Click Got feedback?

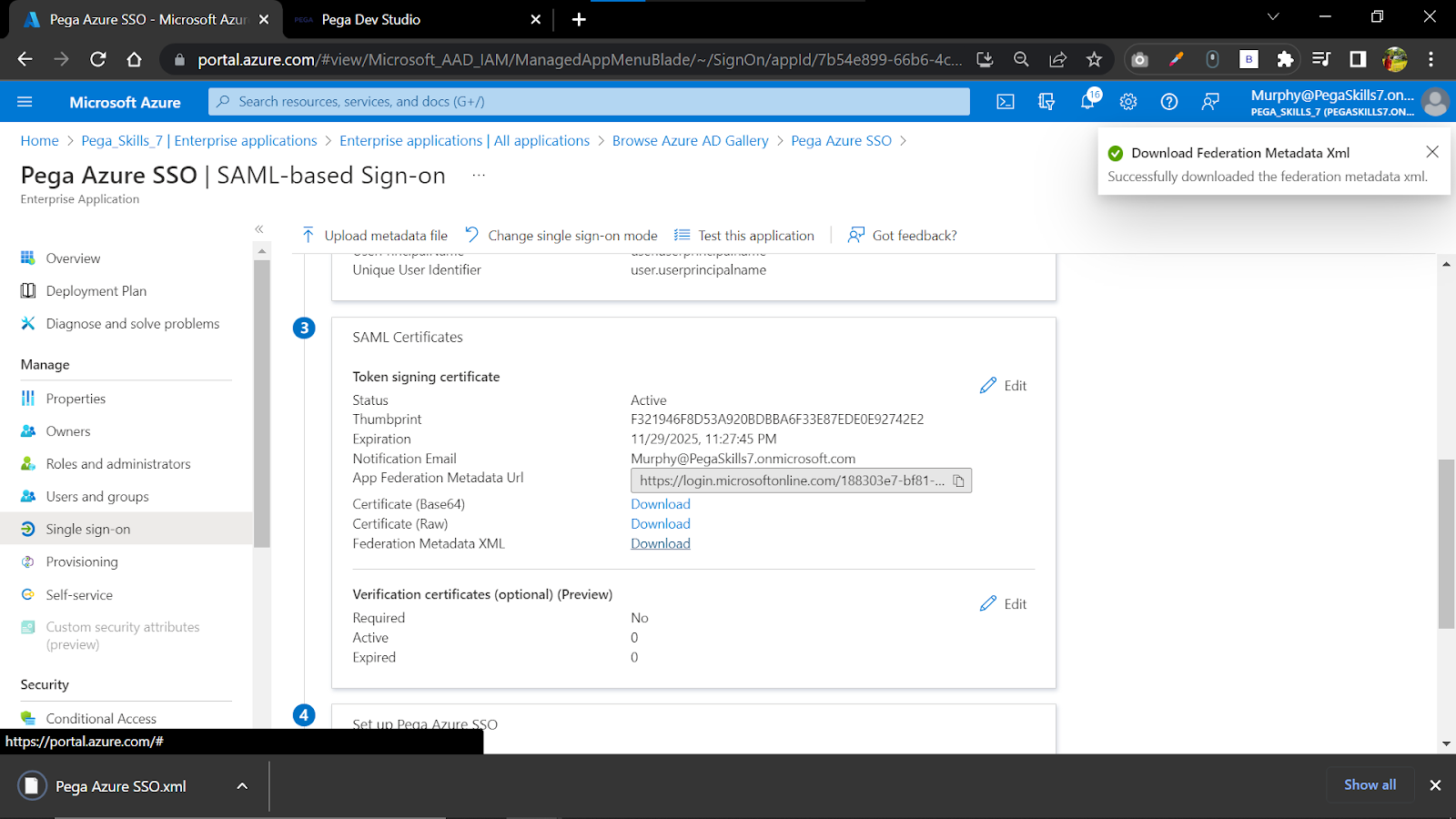coord(903,236)
